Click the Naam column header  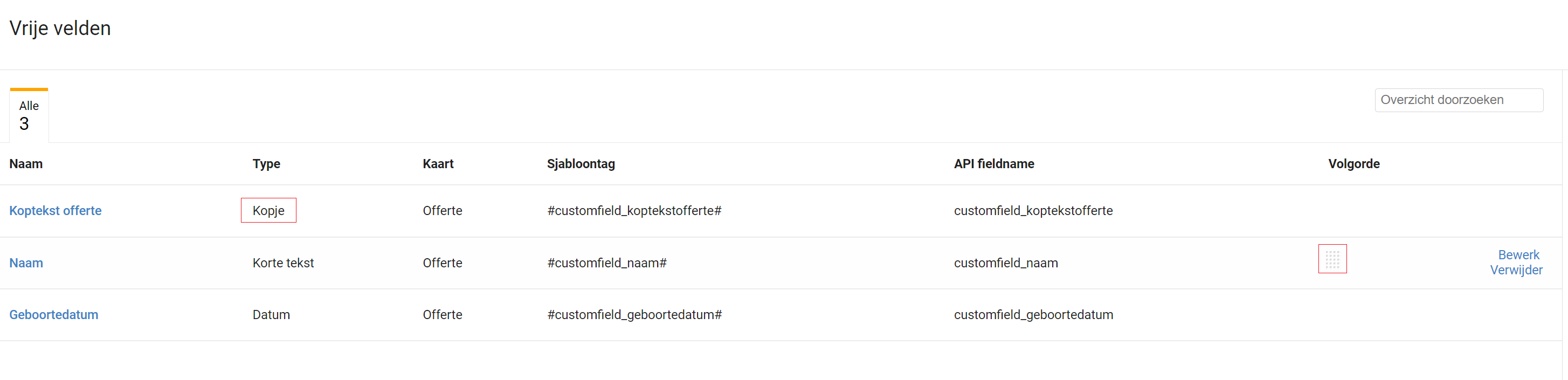(x=25, y=164)
